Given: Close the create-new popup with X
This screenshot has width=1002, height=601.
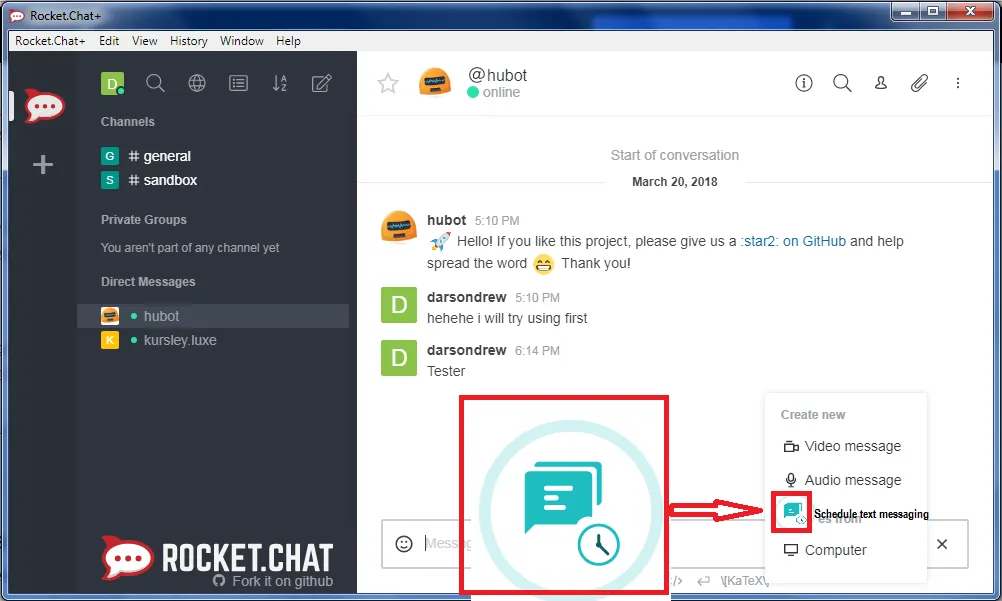Looking at the screenshot, I should (x=942, y=544).
